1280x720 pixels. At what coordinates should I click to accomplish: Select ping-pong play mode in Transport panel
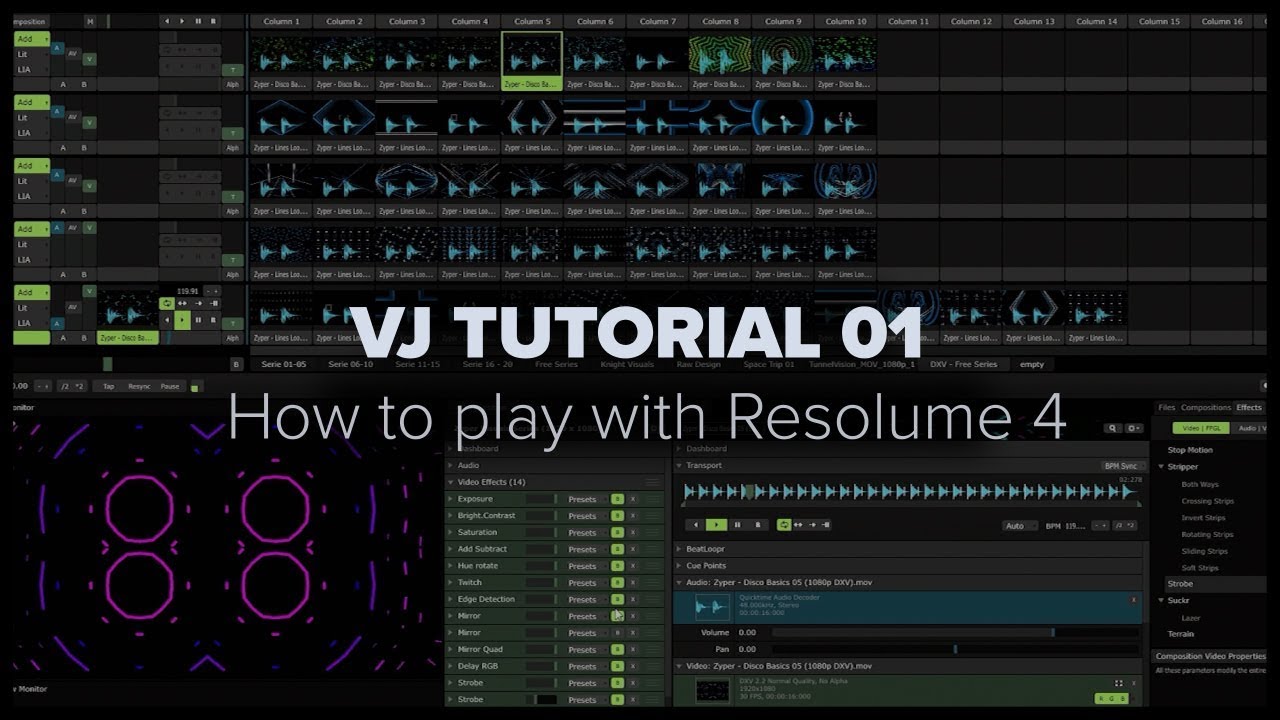(x=799, y=524)
